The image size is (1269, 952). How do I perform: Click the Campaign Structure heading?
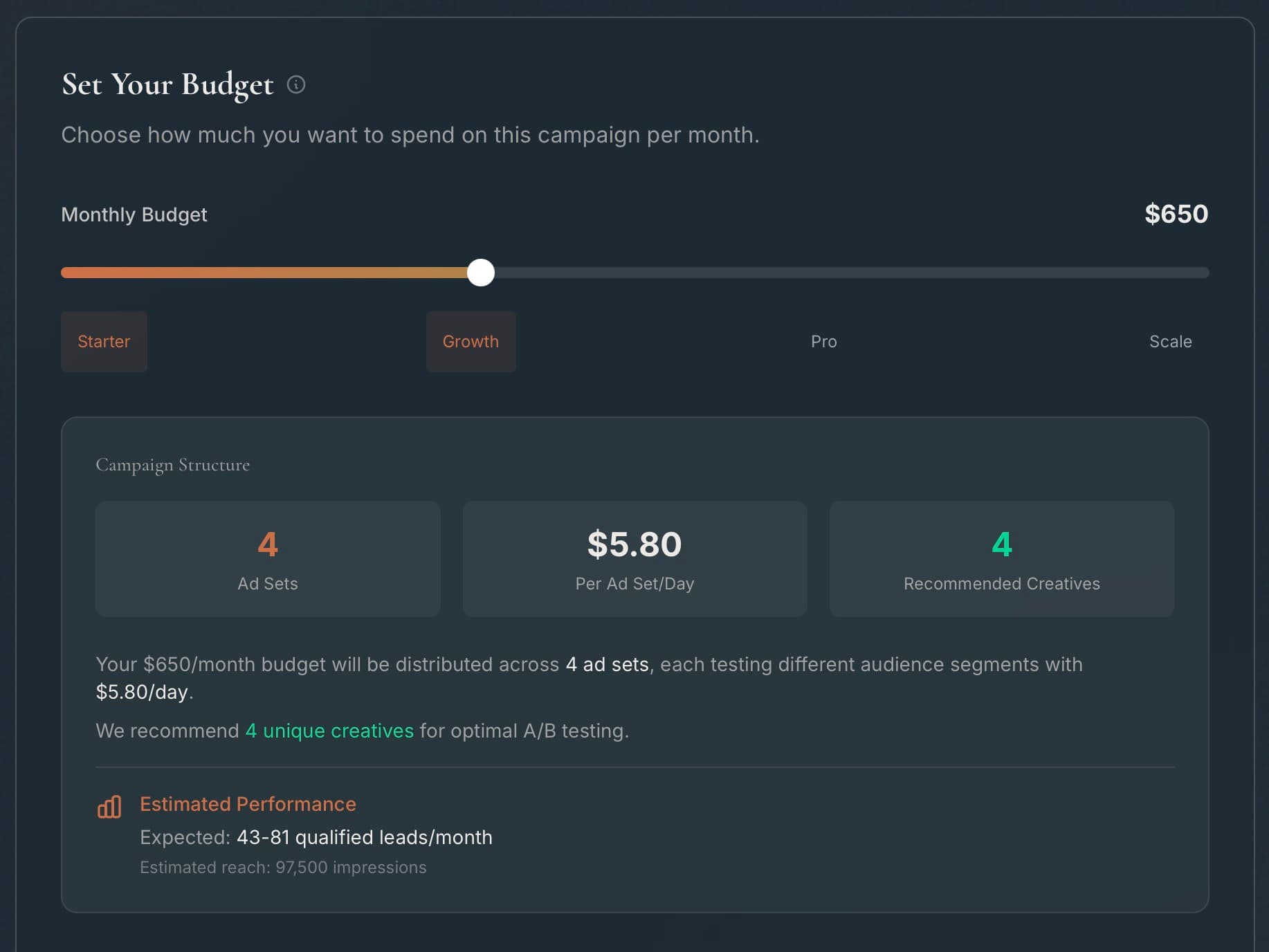(172, 465)
